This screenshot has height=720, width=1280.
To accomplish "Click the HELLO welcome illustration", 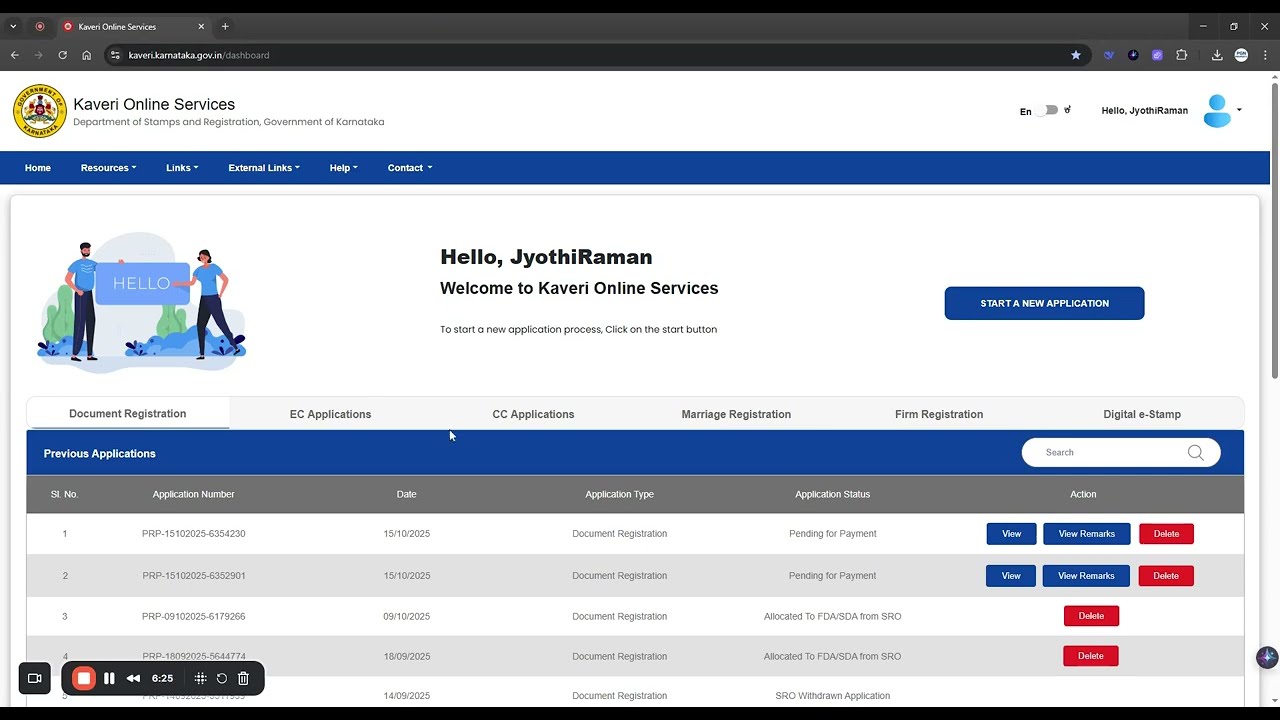I will 141,302.
